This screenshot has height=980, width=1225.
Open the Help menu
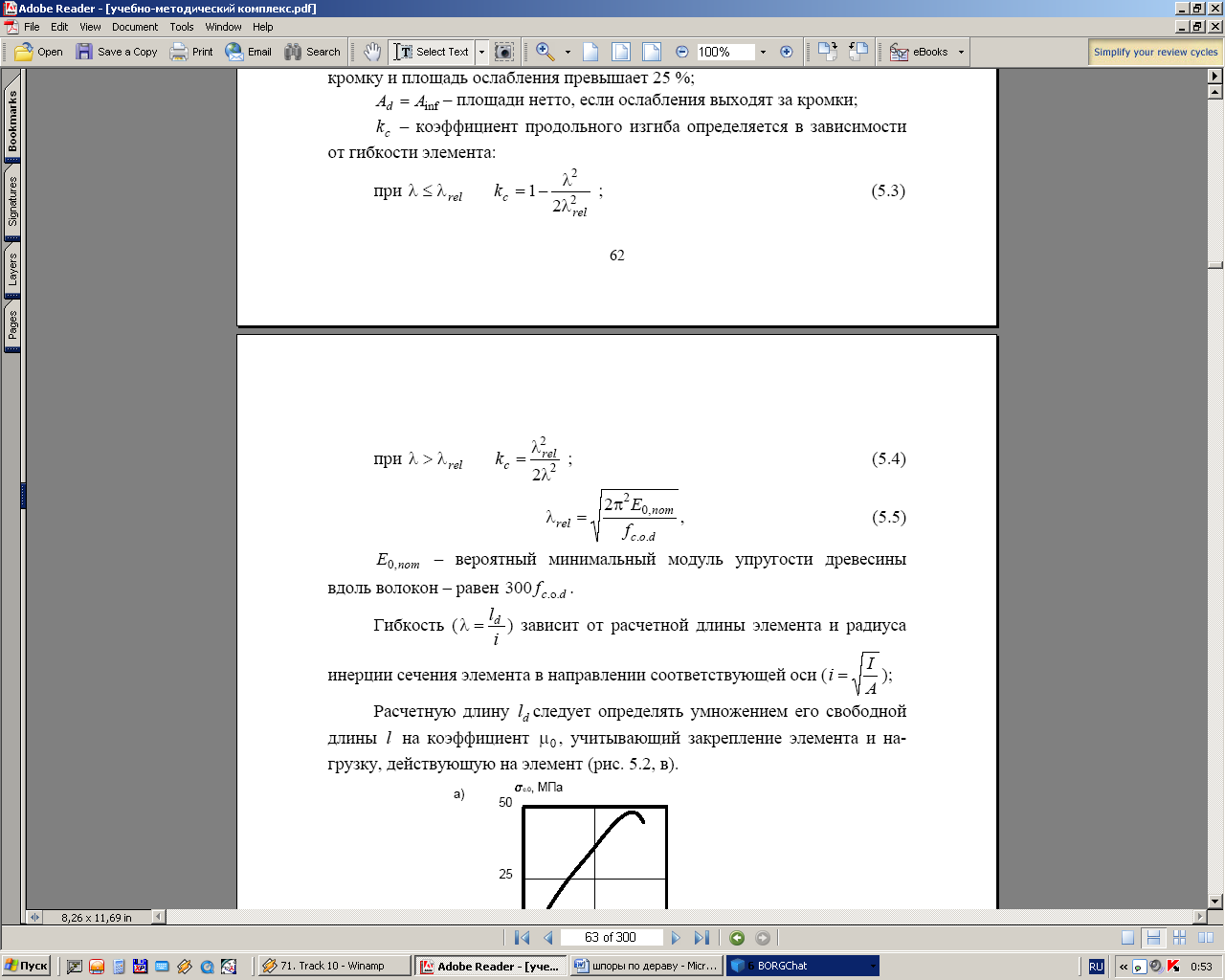[263, 27]
